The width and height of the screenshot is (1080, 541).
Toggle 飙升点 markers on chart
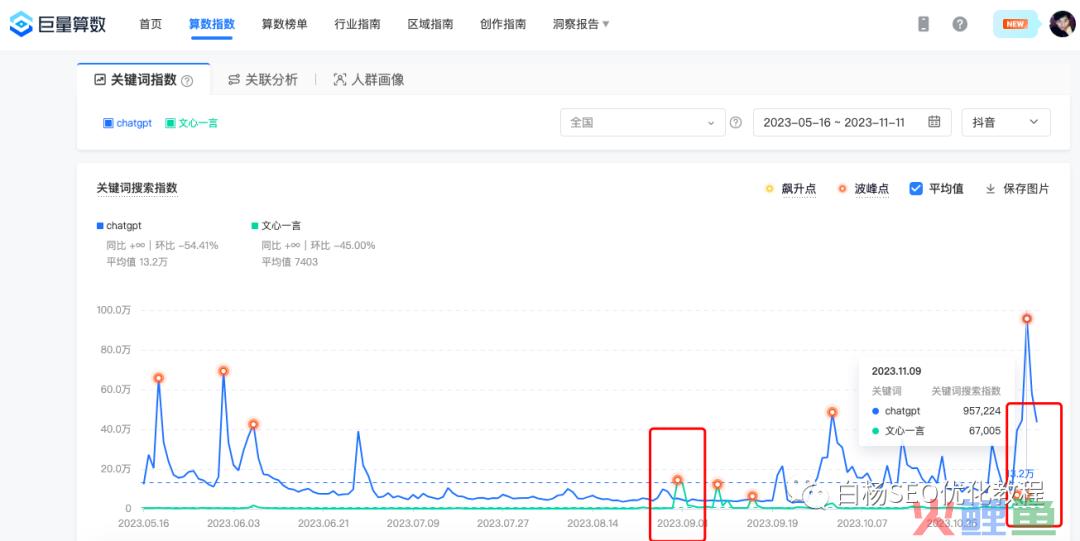pos(791,189)
